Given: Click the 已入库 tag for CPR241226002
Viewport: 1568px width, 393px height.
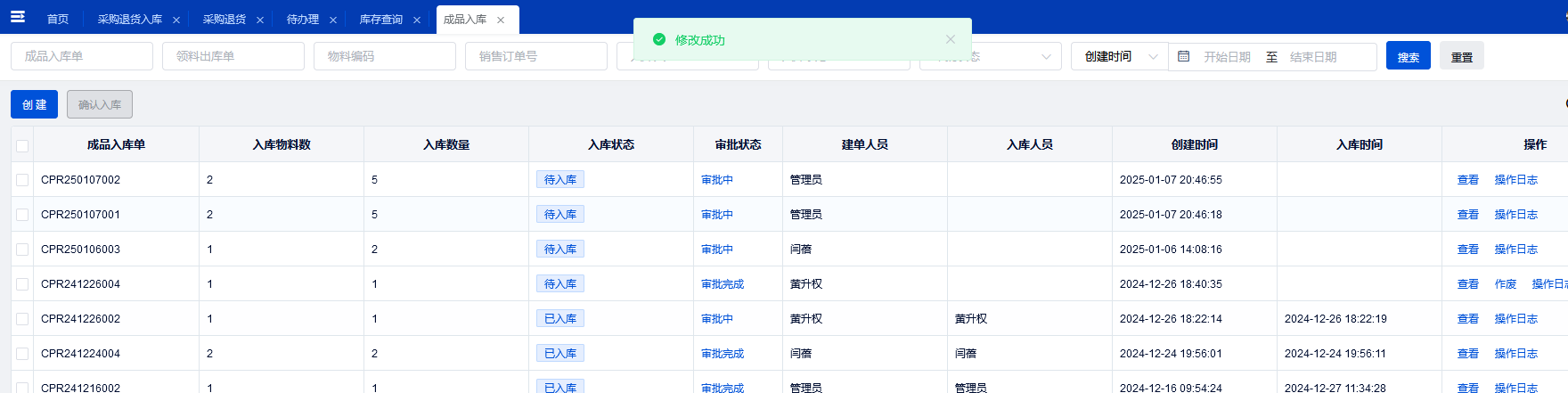Looking at the screenshot, I should pyautogui.click(x=560, y=319).
